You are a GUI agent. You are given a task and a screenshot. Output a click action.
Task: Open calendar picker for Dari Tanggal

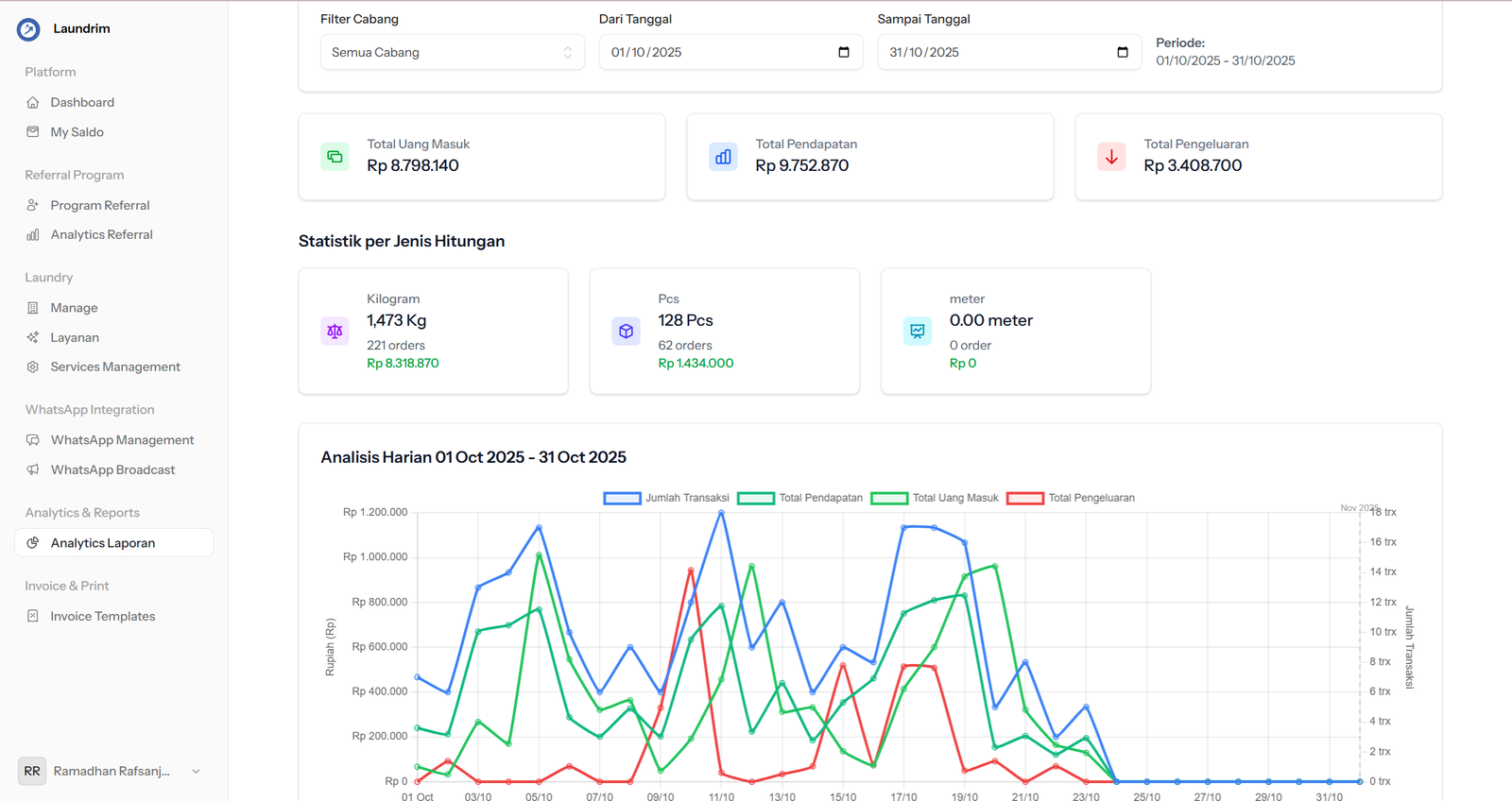pyautogui.click(x=844, y=52)
